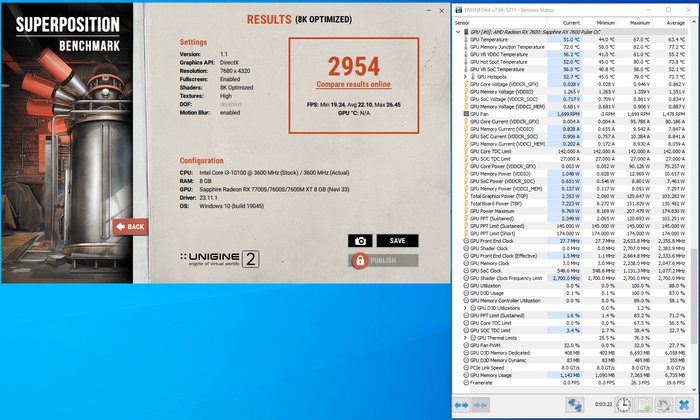The width and height of the screenshot is (700, 420).
Task: Open sensor settings via the gear icon
Action: coord(663,405)
